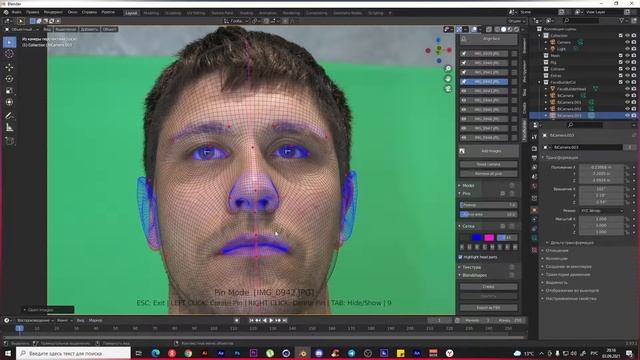Select the Scale tool in toolbar
Screen dimensions: 640x360
pyautogui.click(x=9, y=91)
